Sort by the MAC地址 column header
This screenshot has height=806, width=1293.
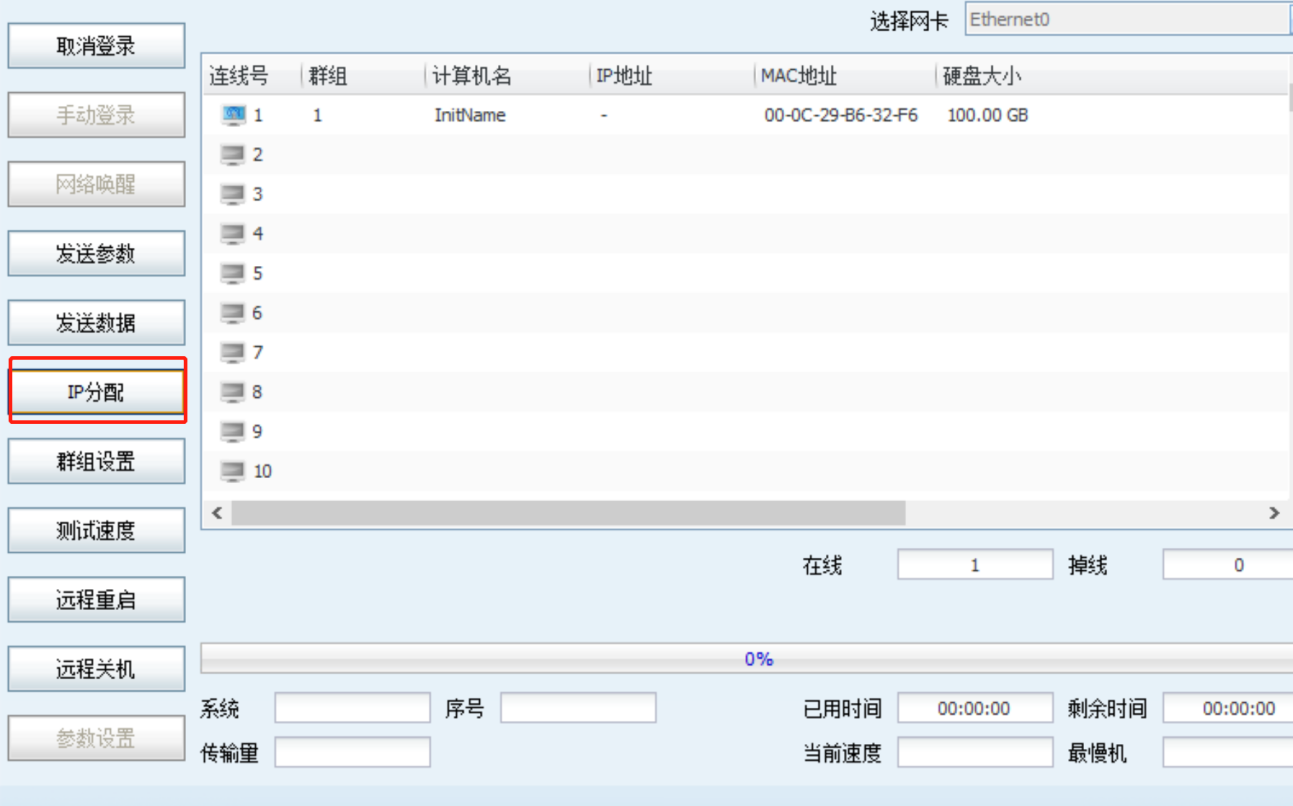point(798,77)
